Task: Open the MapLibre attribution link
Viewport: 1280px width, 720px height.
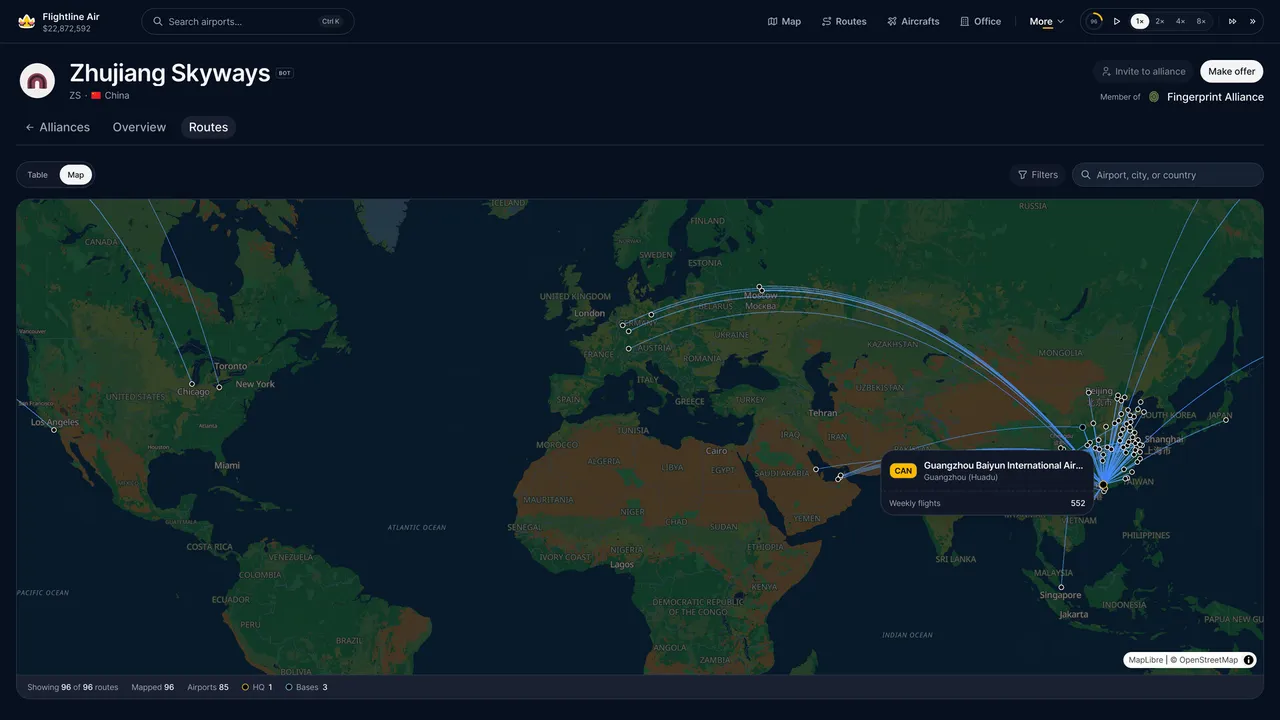Action: point(1146,660)
